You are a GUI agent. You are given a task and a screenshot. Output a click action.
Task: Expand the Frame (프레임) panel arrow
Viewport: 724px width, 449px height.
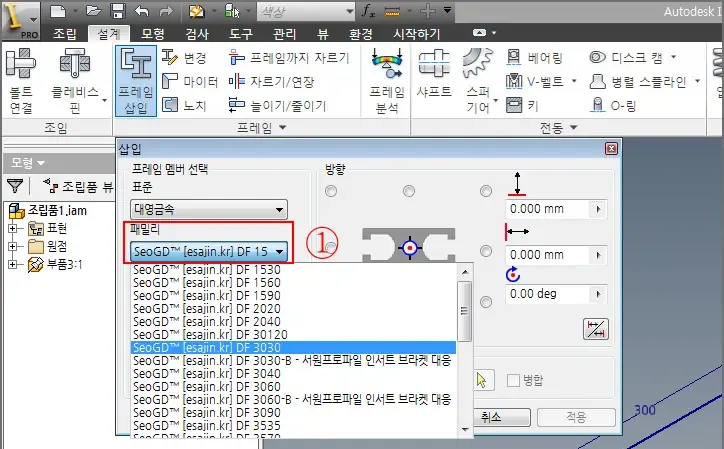coord(283,127)
